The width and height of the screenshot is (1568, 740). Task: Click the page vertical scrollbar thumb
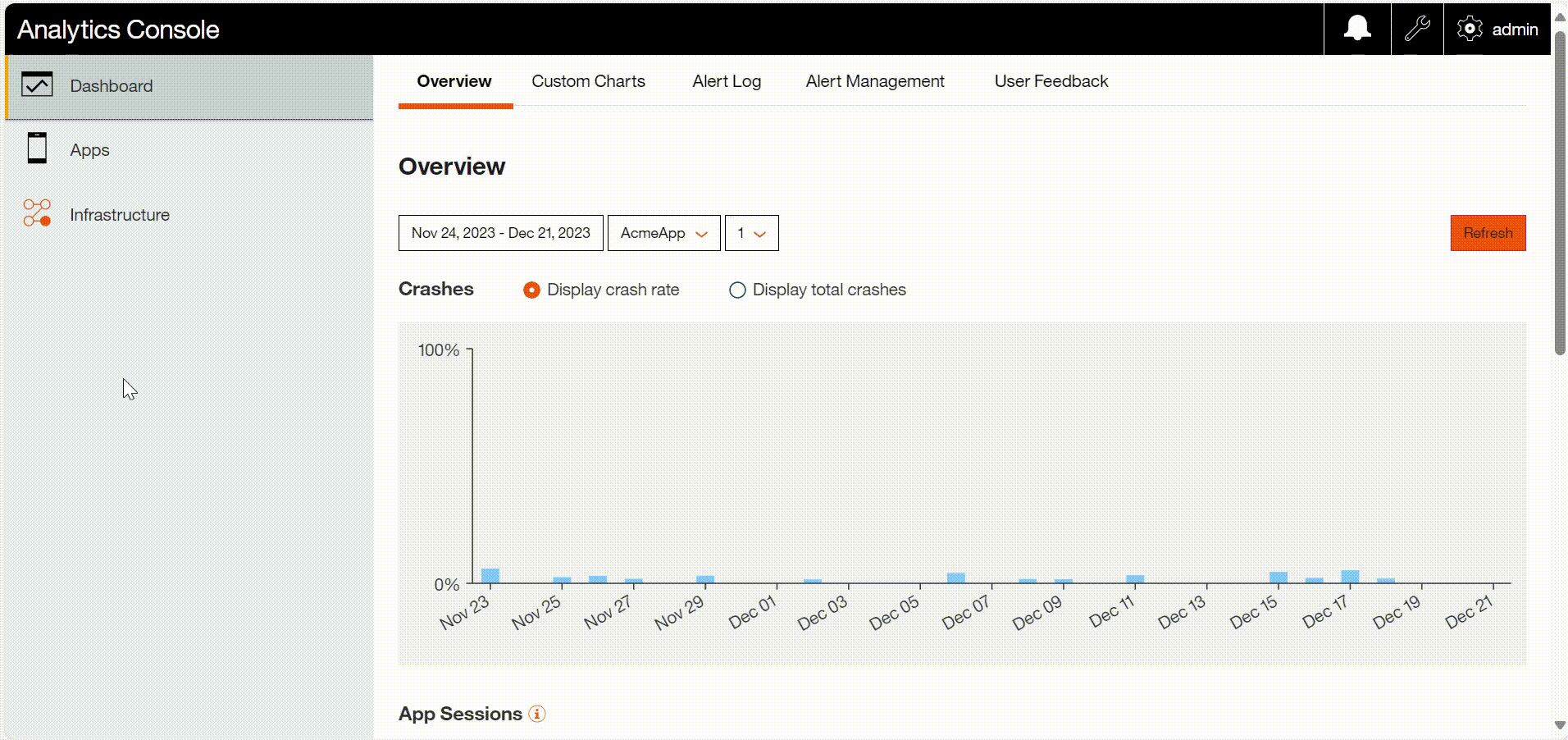tap(1560, 197)
